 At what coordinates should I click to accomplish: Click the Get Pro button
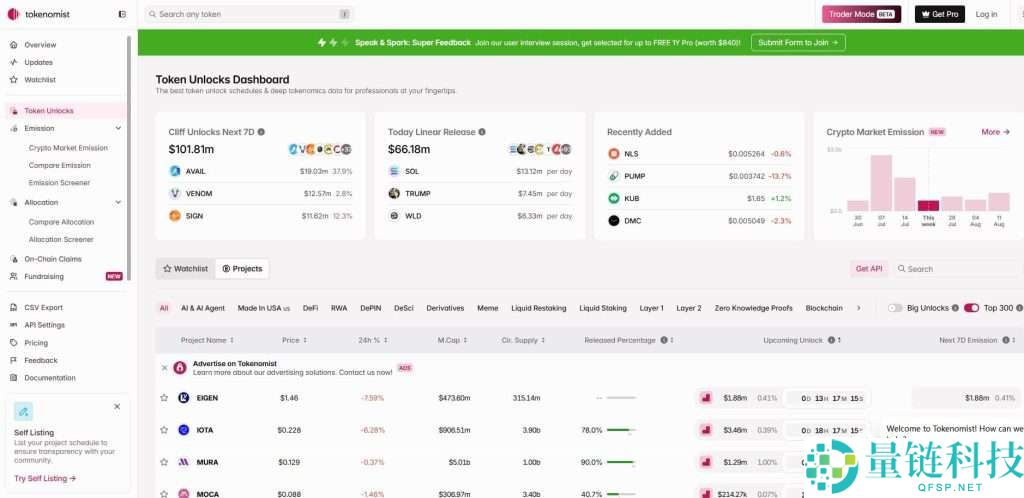pos(940,14)
